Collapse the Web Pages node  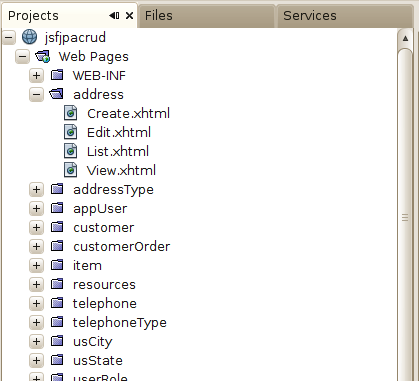pos(22,56)
